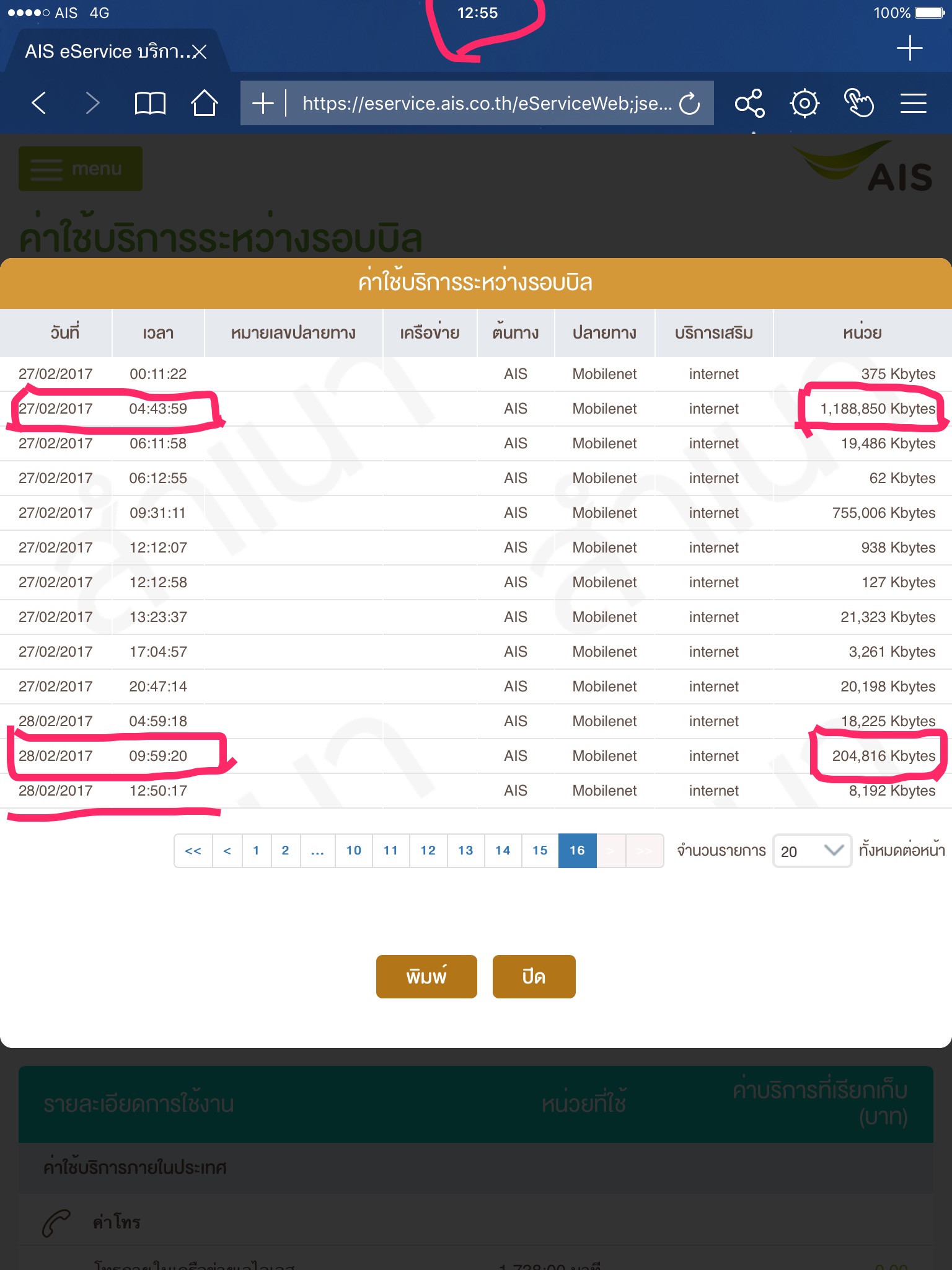Open the ... pagination ellipsis
The image size is (952, 1270).
point(317,851)
